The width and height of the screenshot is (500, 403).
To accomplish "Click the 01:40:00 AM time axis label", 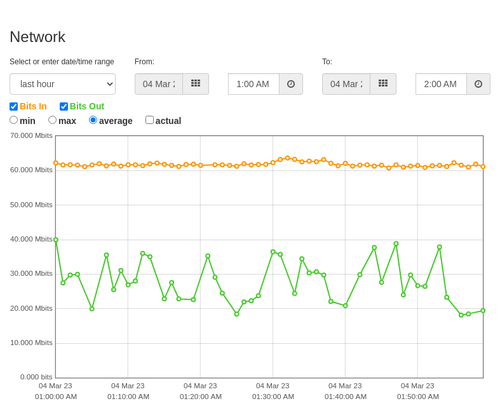I will pos(345,397).
